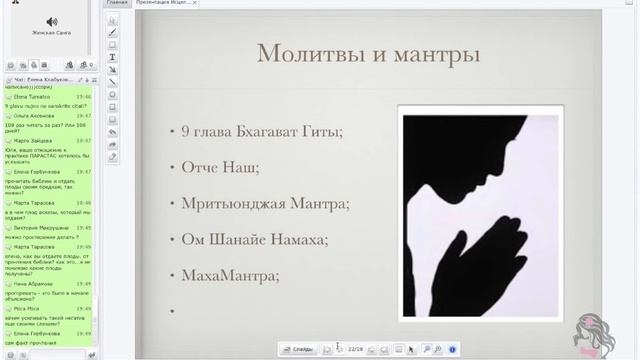Click slide title Молитвы и мантры

click(368, 53)
